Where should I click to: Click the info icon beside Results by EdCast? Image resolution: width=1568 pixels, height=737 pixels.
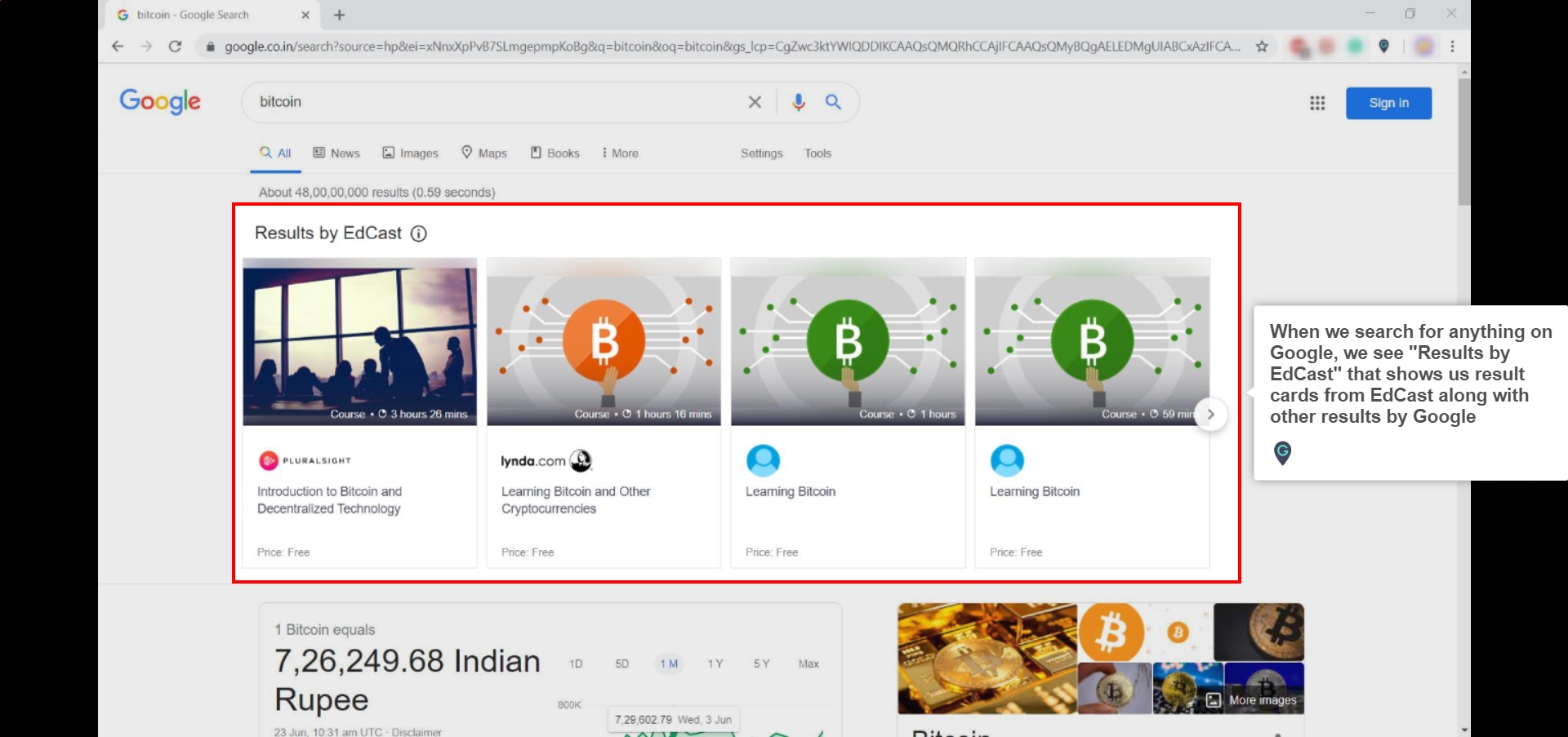tap(418, 233)
